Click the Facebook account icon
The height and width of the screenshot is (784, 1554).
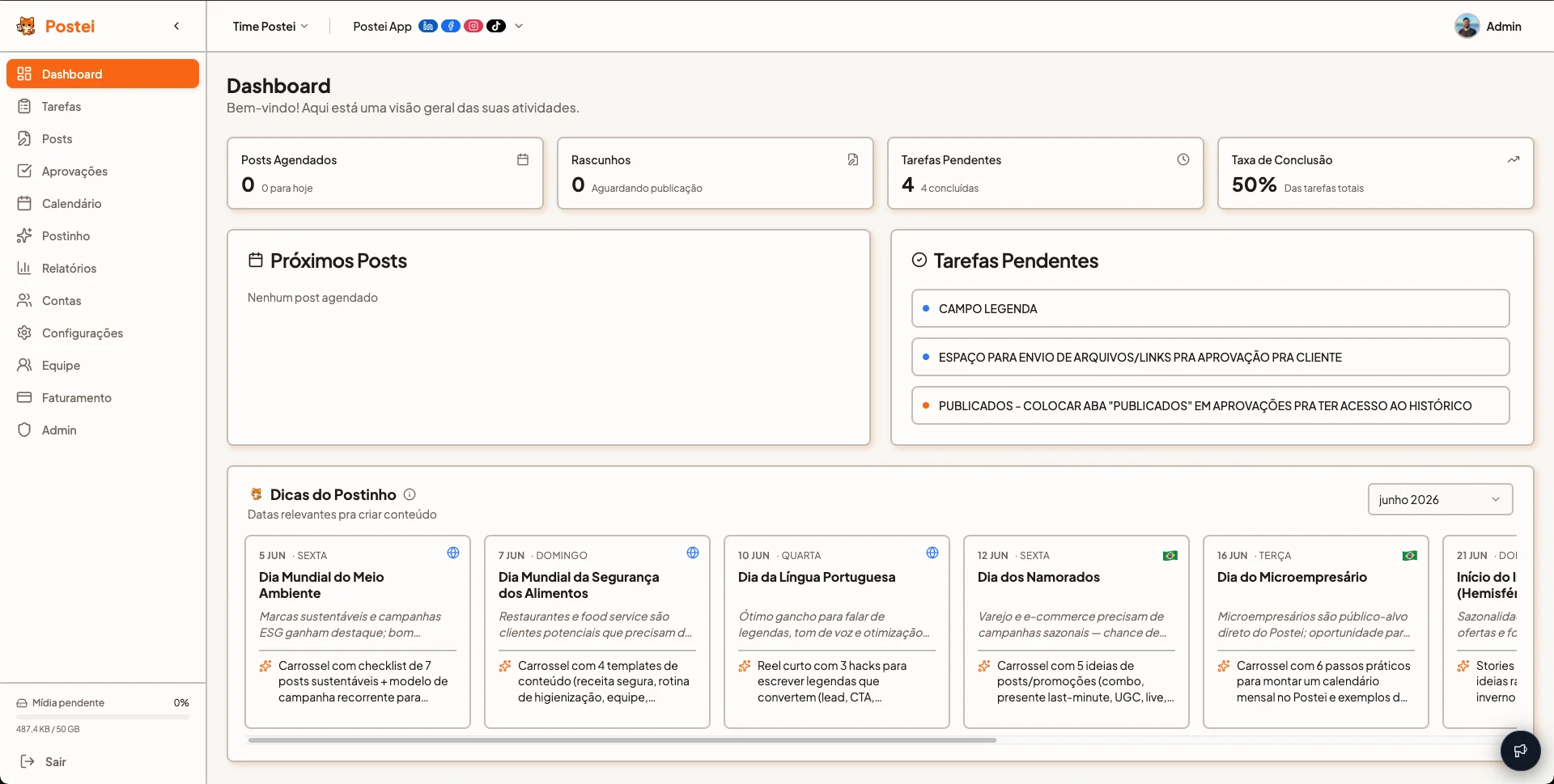point(451,26)
